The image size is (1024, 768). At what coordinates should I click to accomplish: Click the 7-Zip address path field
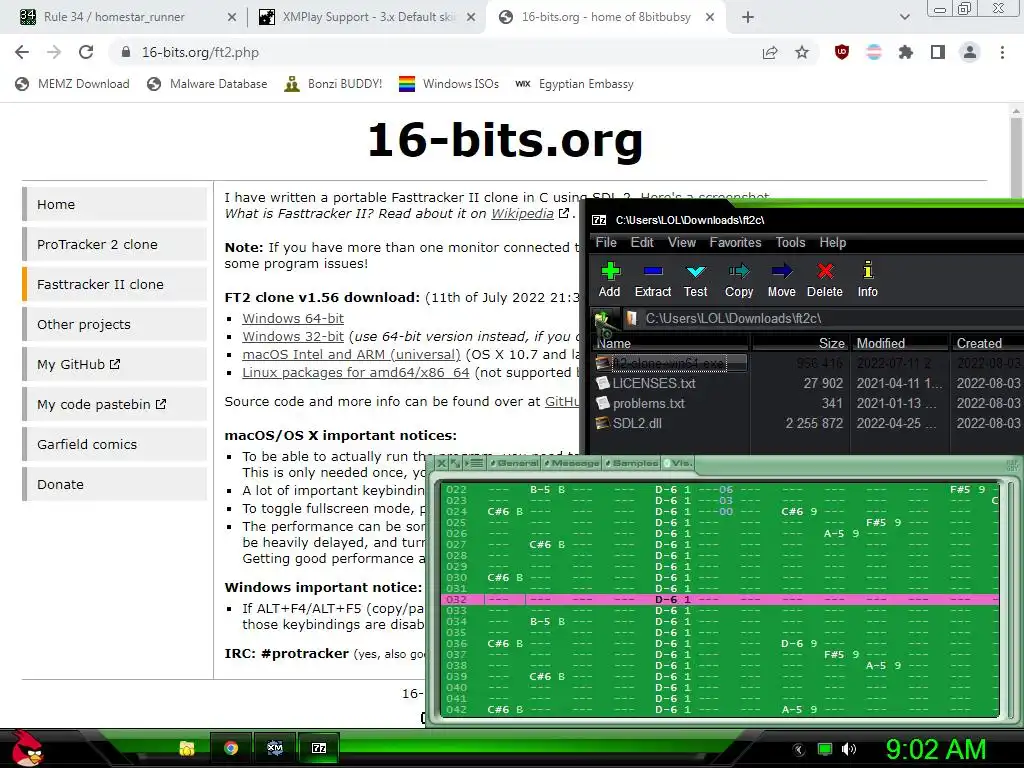(x=824, y=319)
